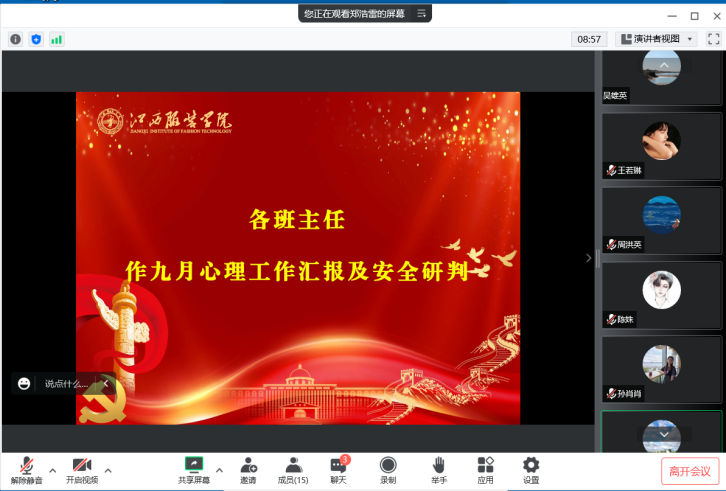Screen dimensions: 726x491
Task: Click the 邀请 invite icon
Action: pos(247,465)
